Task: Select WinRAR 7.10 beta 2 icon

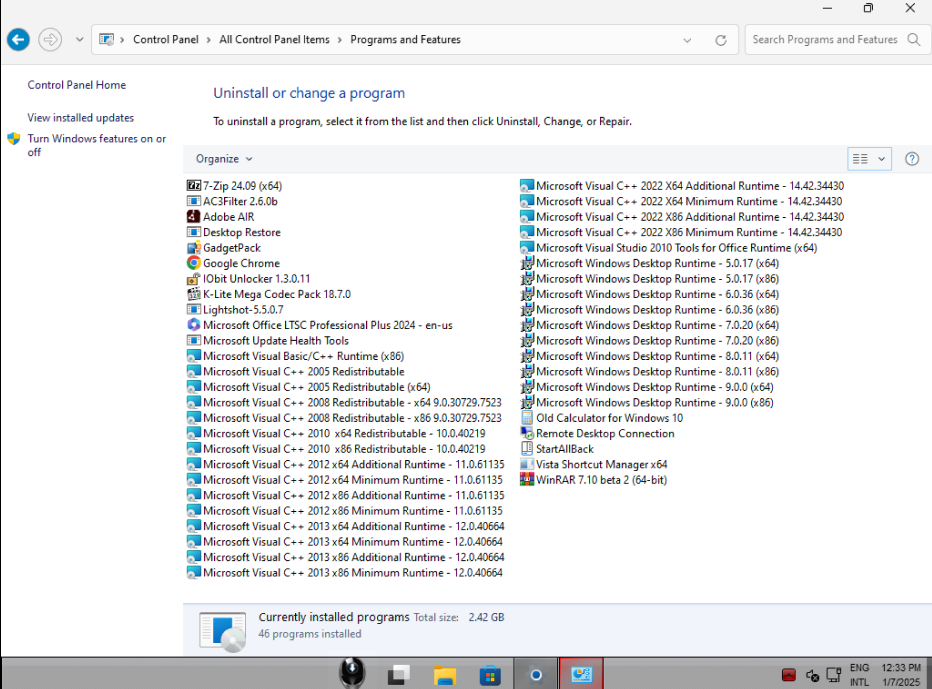Action: click(527, 479)
